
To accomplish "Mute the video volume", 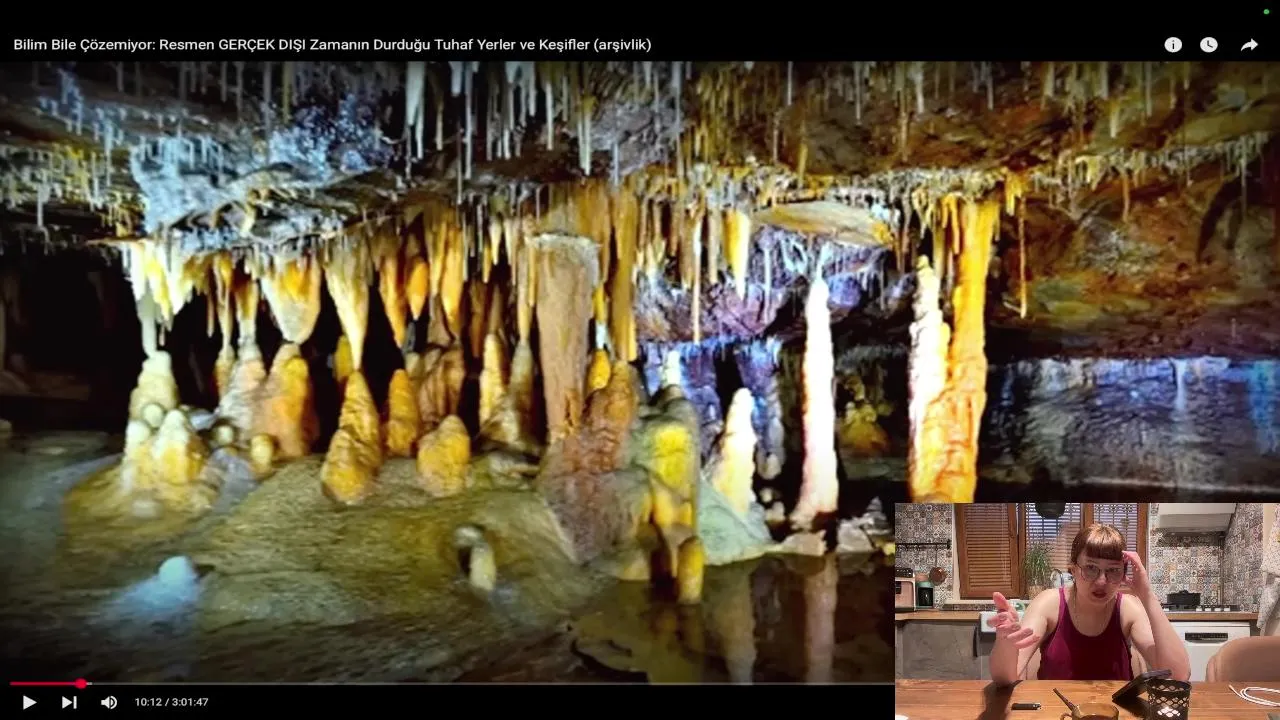I will click(x=109, y=702).
